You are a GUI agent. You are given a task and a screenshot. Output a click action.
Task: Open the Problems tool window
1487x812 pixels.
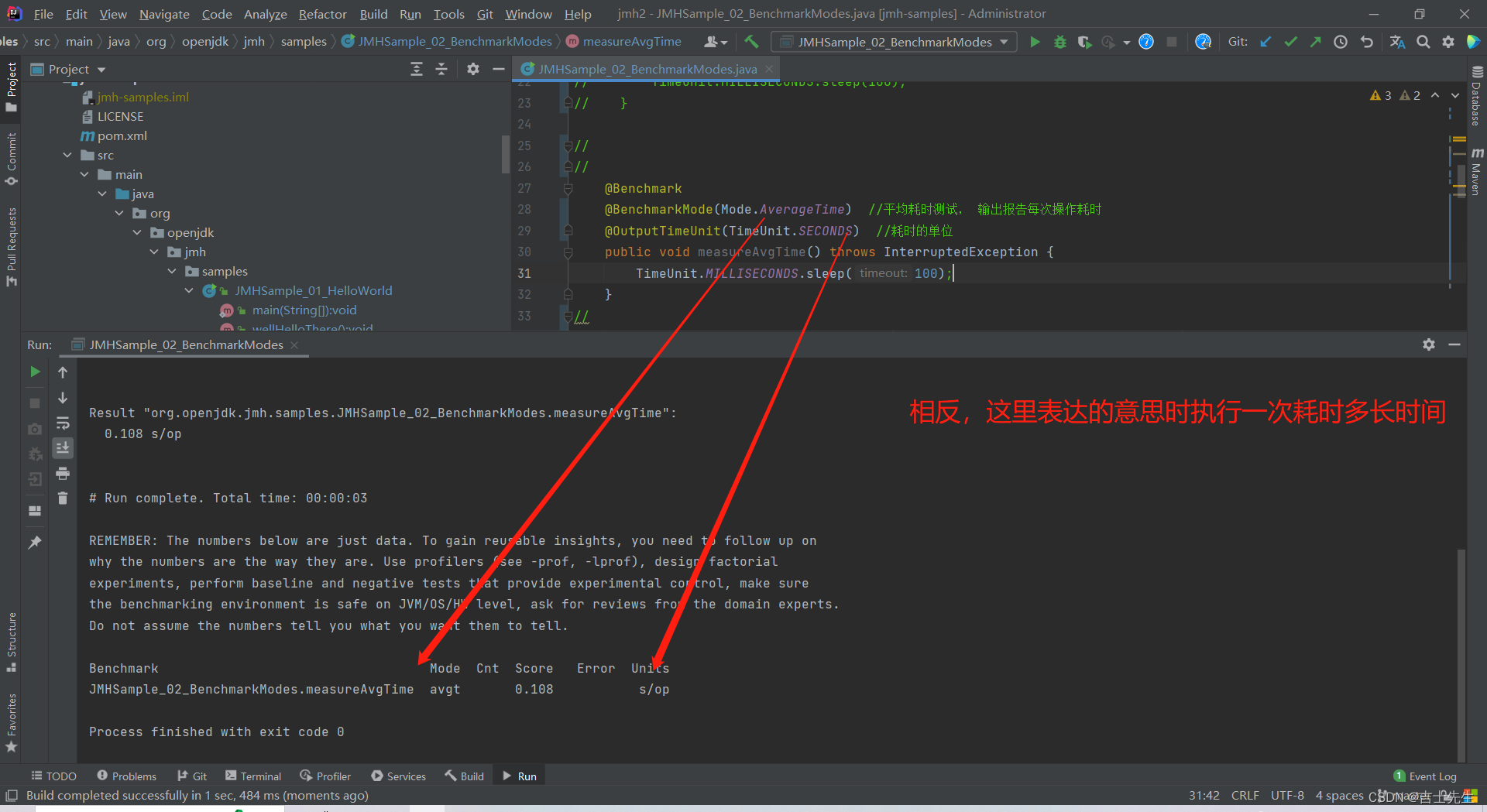point(126,776)
